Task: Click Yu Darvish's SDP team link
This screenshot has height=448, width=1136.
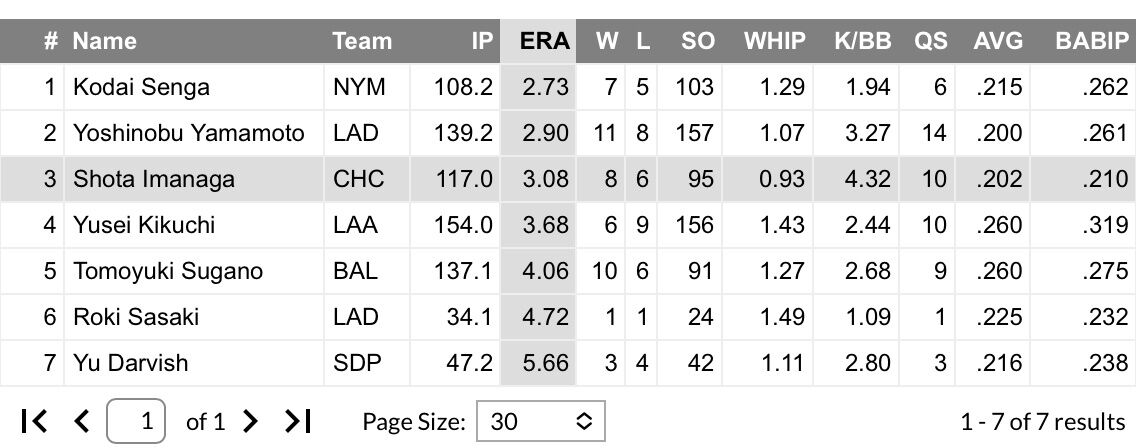Action: coord(357,362)
